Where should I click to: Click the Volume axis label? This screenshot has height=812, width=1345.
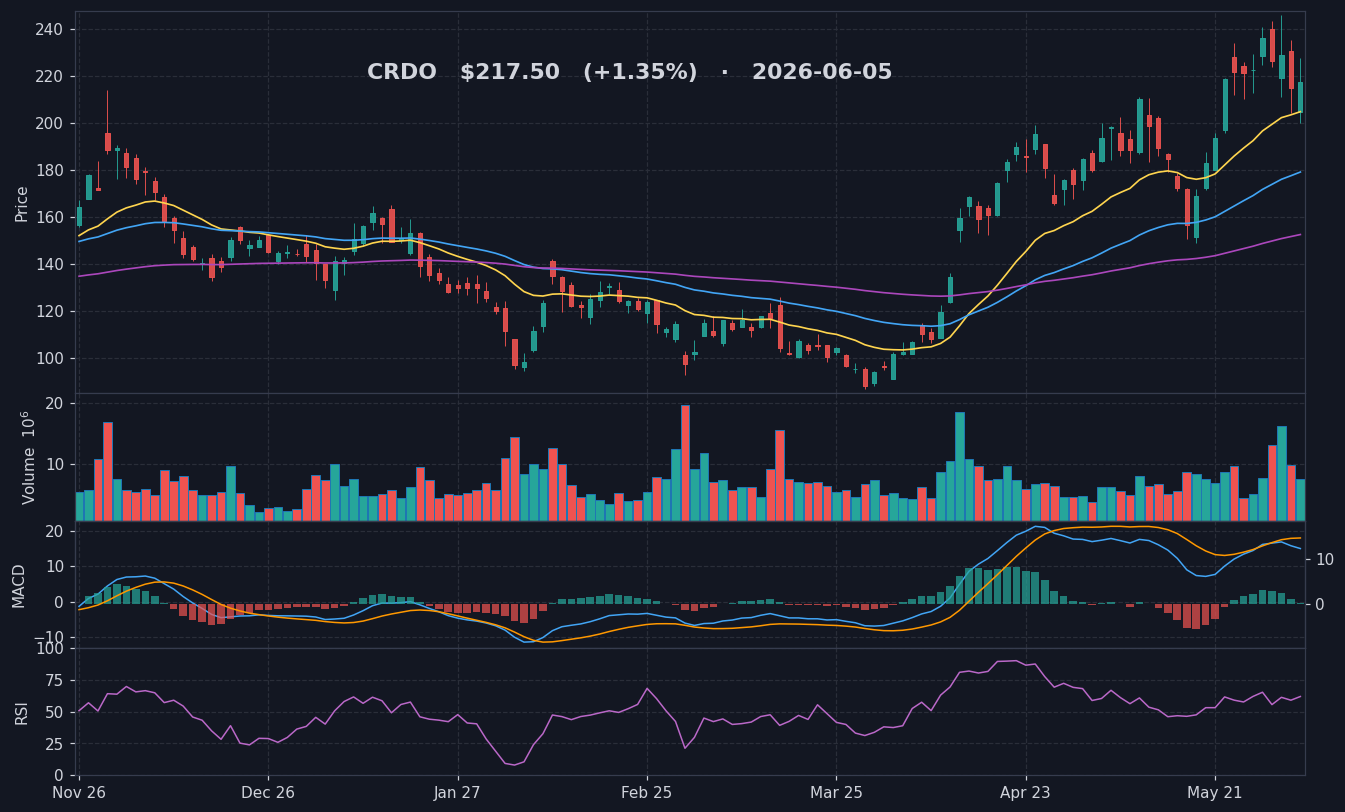point(28,457)
